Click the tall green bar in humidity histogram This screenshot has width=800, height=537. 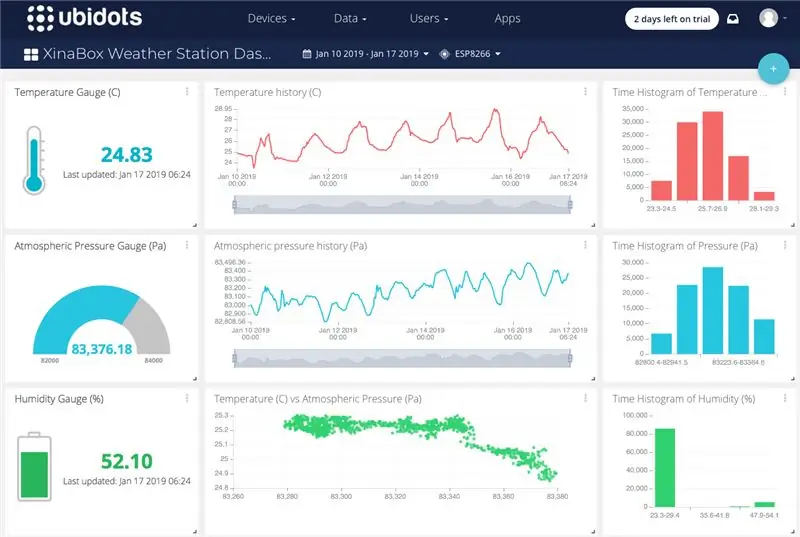(665, 468)
